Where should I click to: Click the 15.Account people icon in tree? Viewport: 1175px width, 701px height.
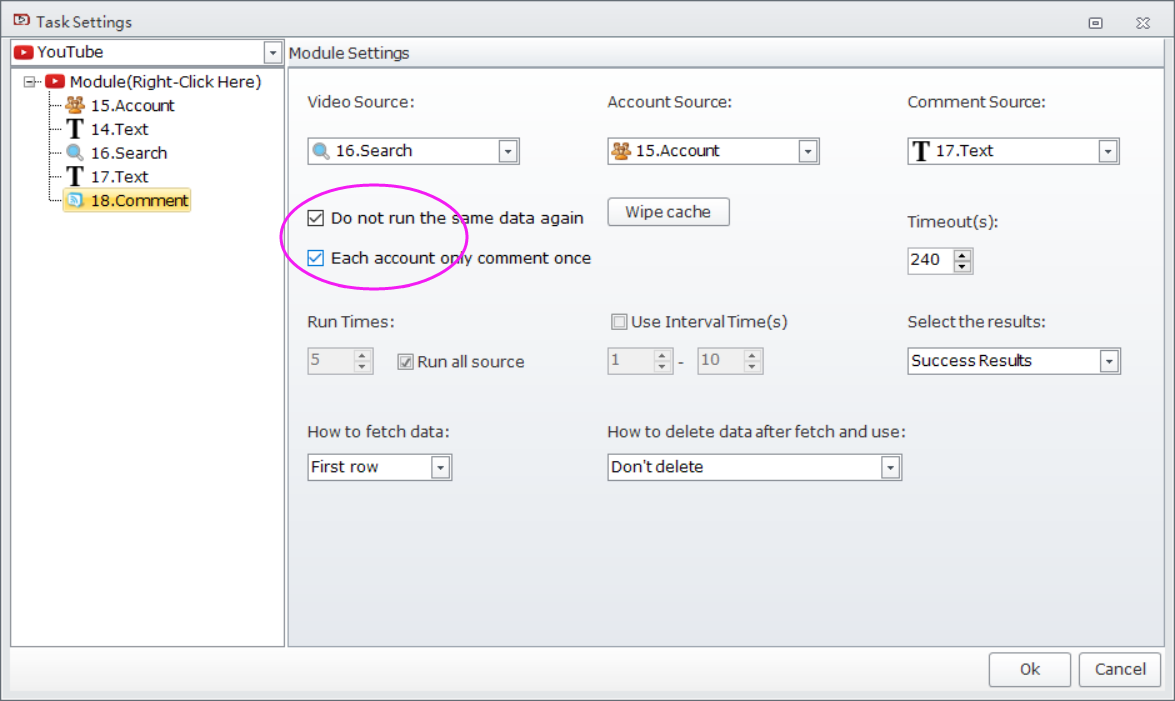point(75,105)
